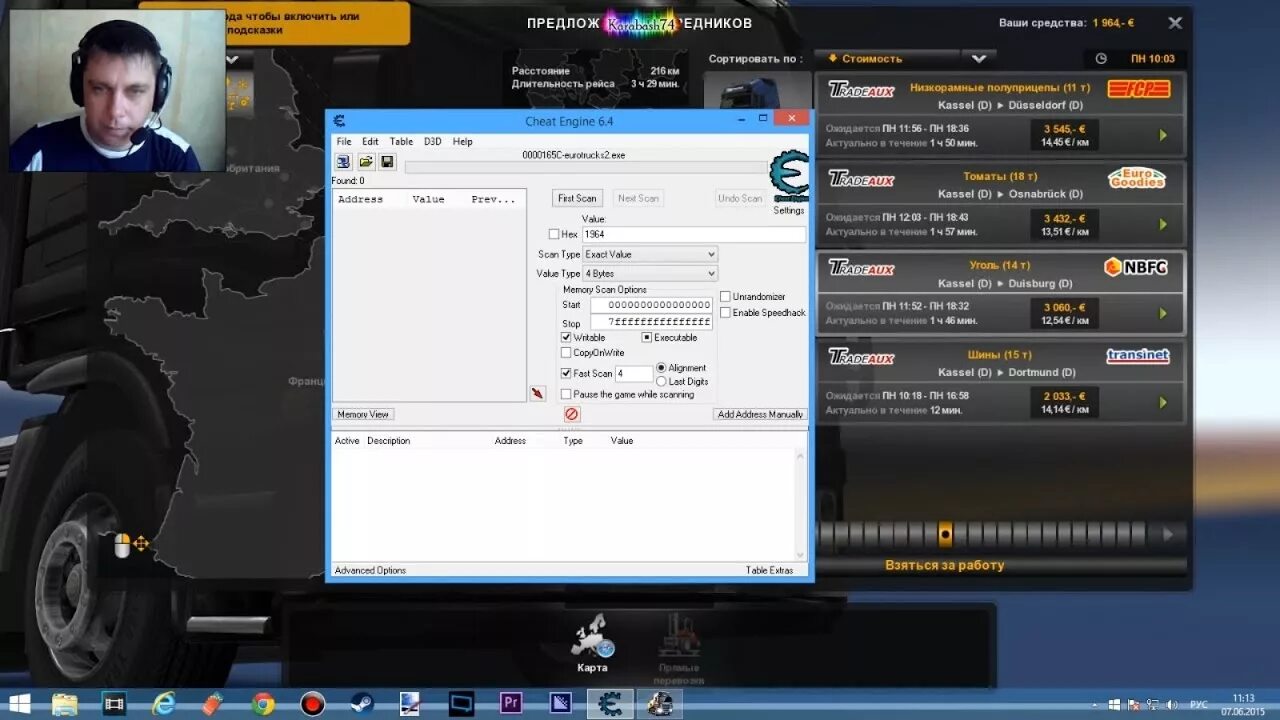The height and width of the screenshot is (720, 1280).
Task: Click the Fast Scan alignment field with 4
Action: click(x=634, y=373)
